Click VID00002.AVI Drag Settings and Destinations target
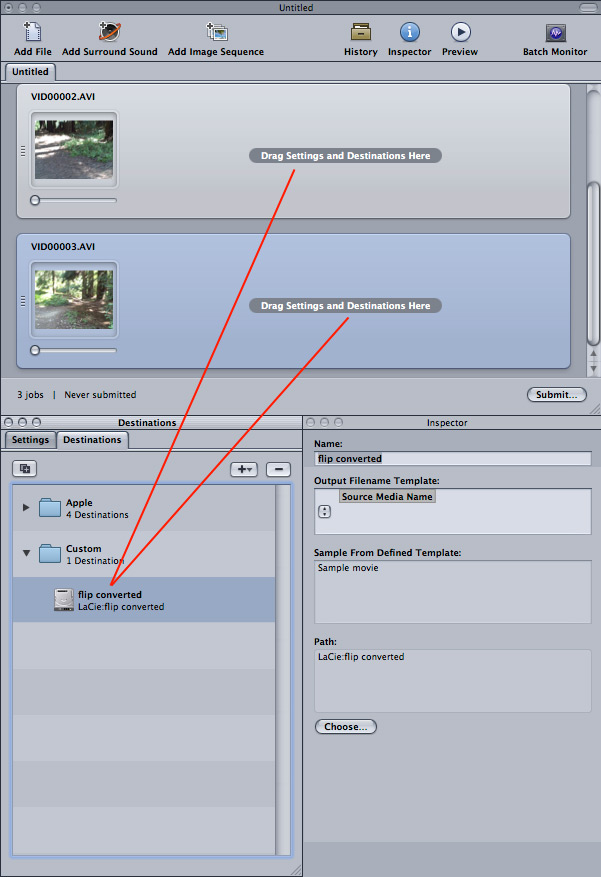This screenshot has height=877, width=601. [346, 155]
